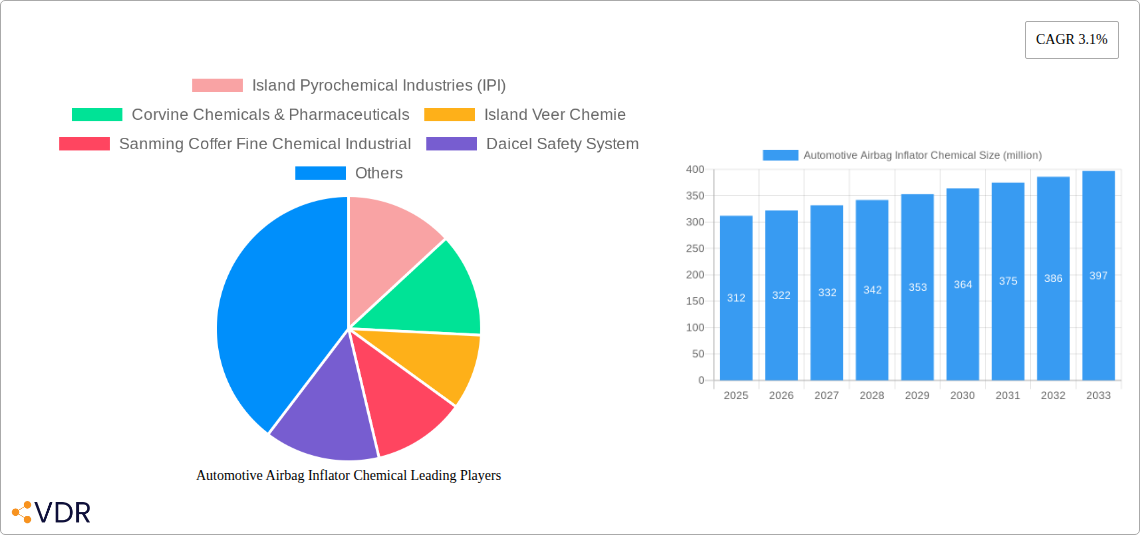
Task: Toggle Sanming Coffer Fine Chemical legend swatch
Action: (x=84, y=144)
